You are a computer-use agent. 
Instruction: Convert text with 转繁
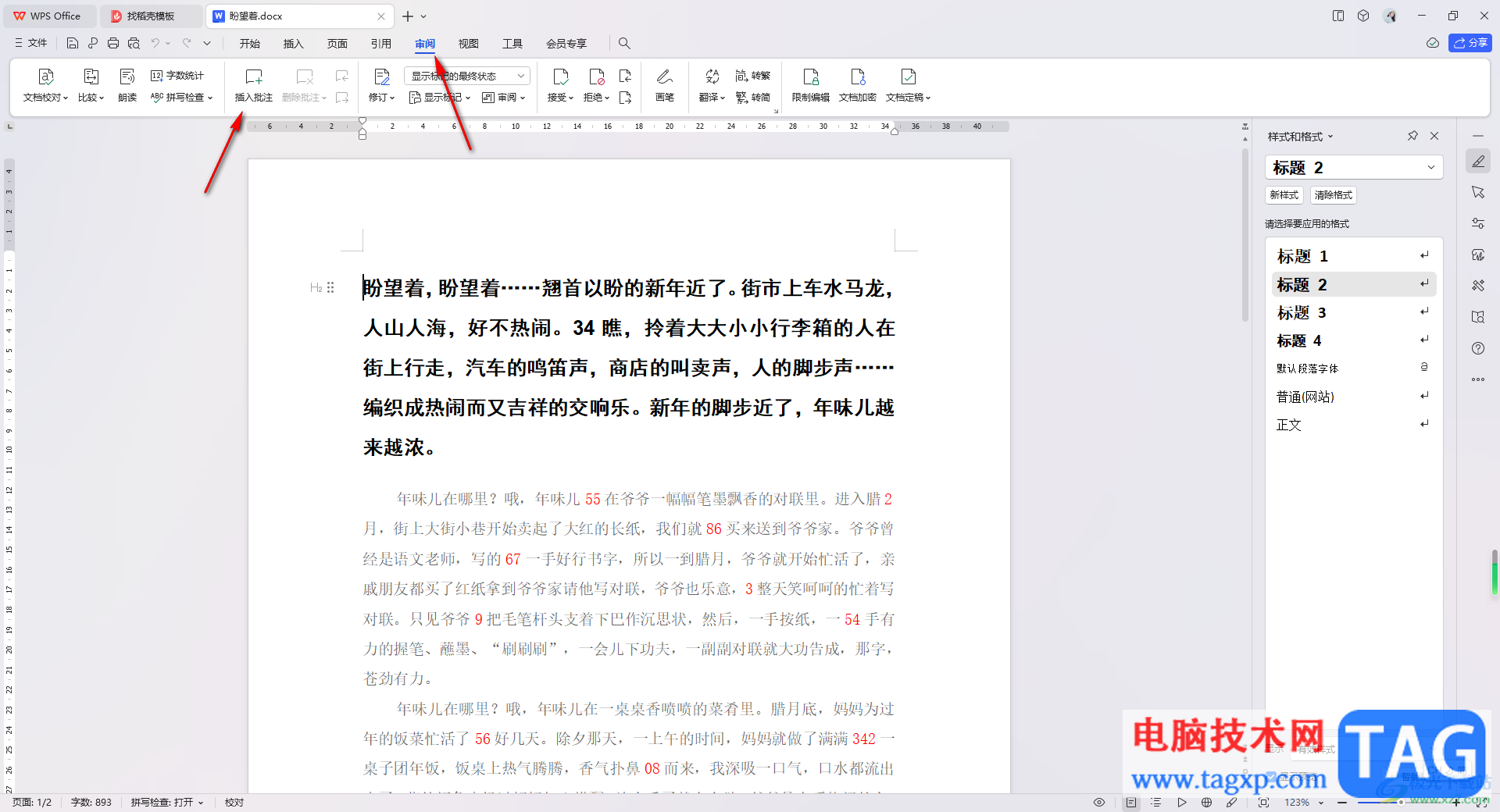(x=753, y=76)
